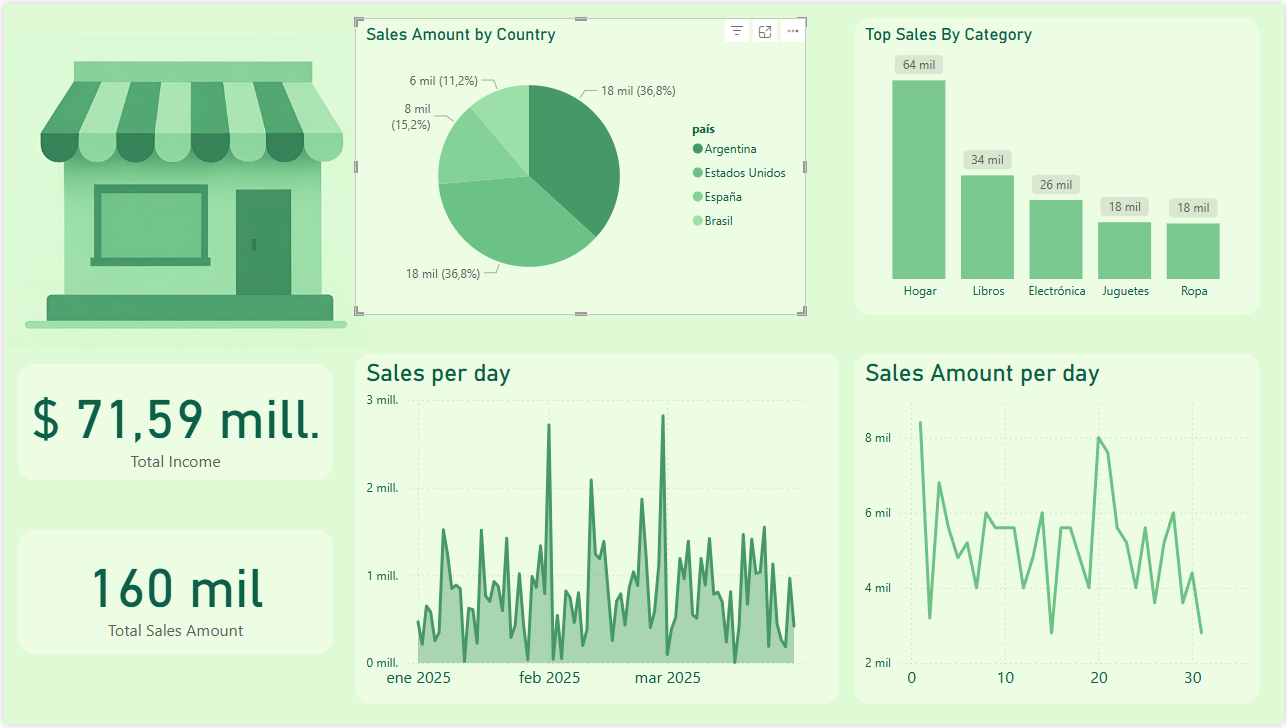Enter focus mode for the pie chart
Screen dimensions: 1287x728
765,32
